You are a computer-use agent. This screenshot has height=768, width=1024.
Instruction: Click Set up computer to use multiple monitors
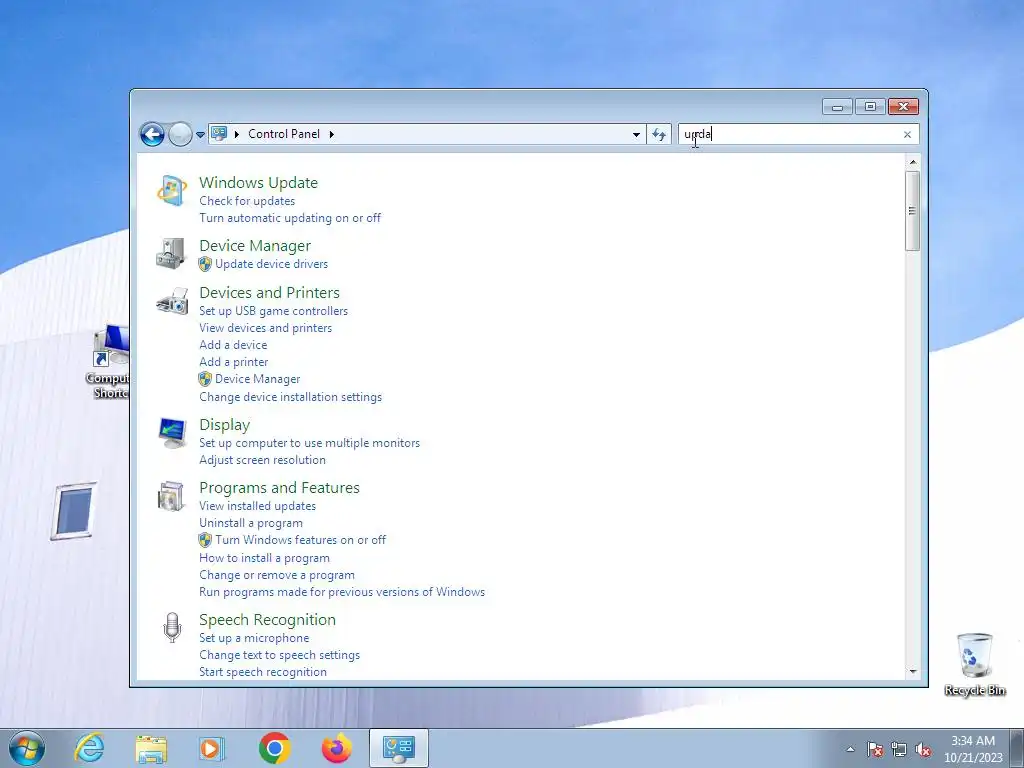310,443
